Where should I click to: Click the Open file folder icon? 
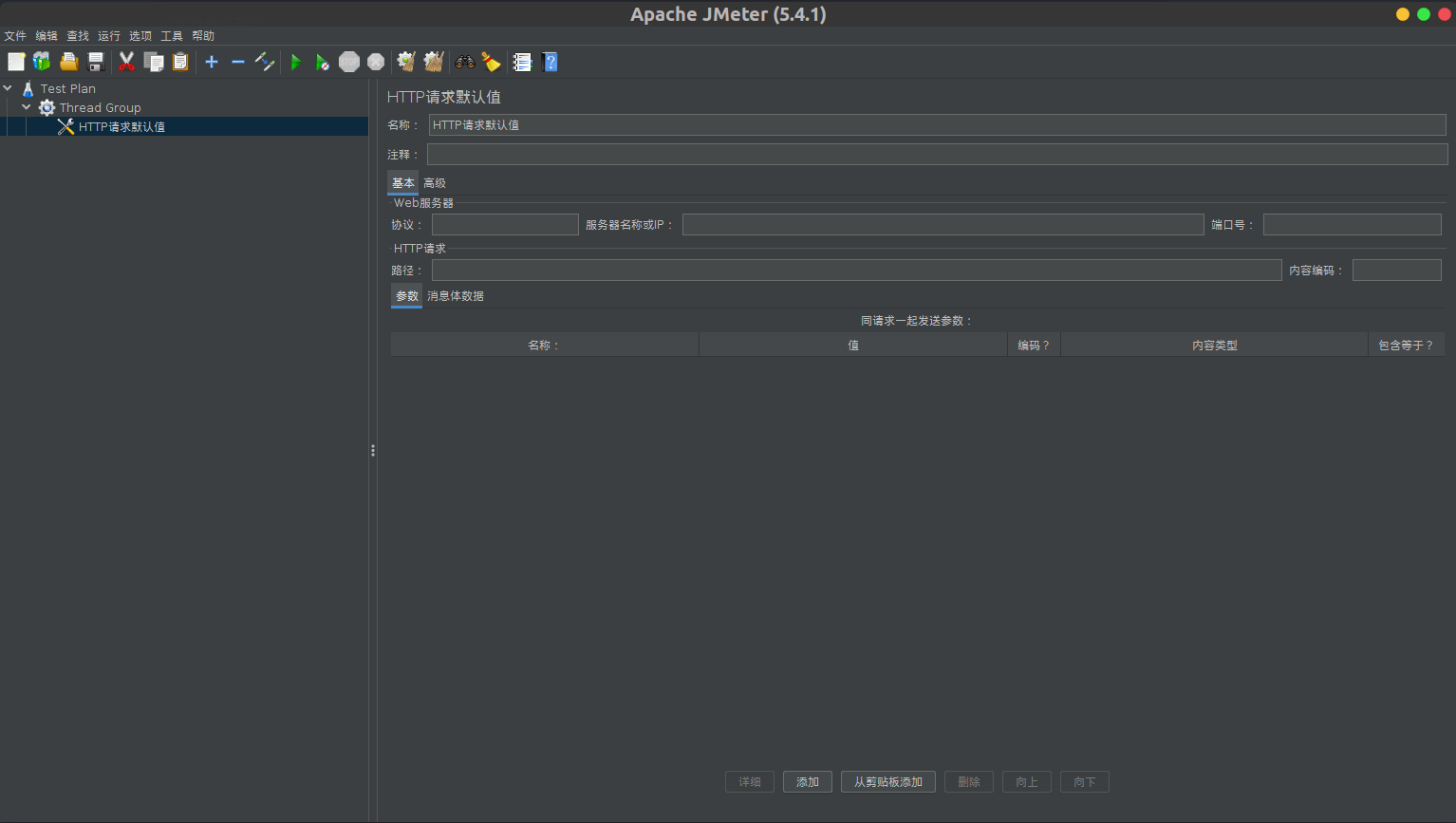(68, 62)
